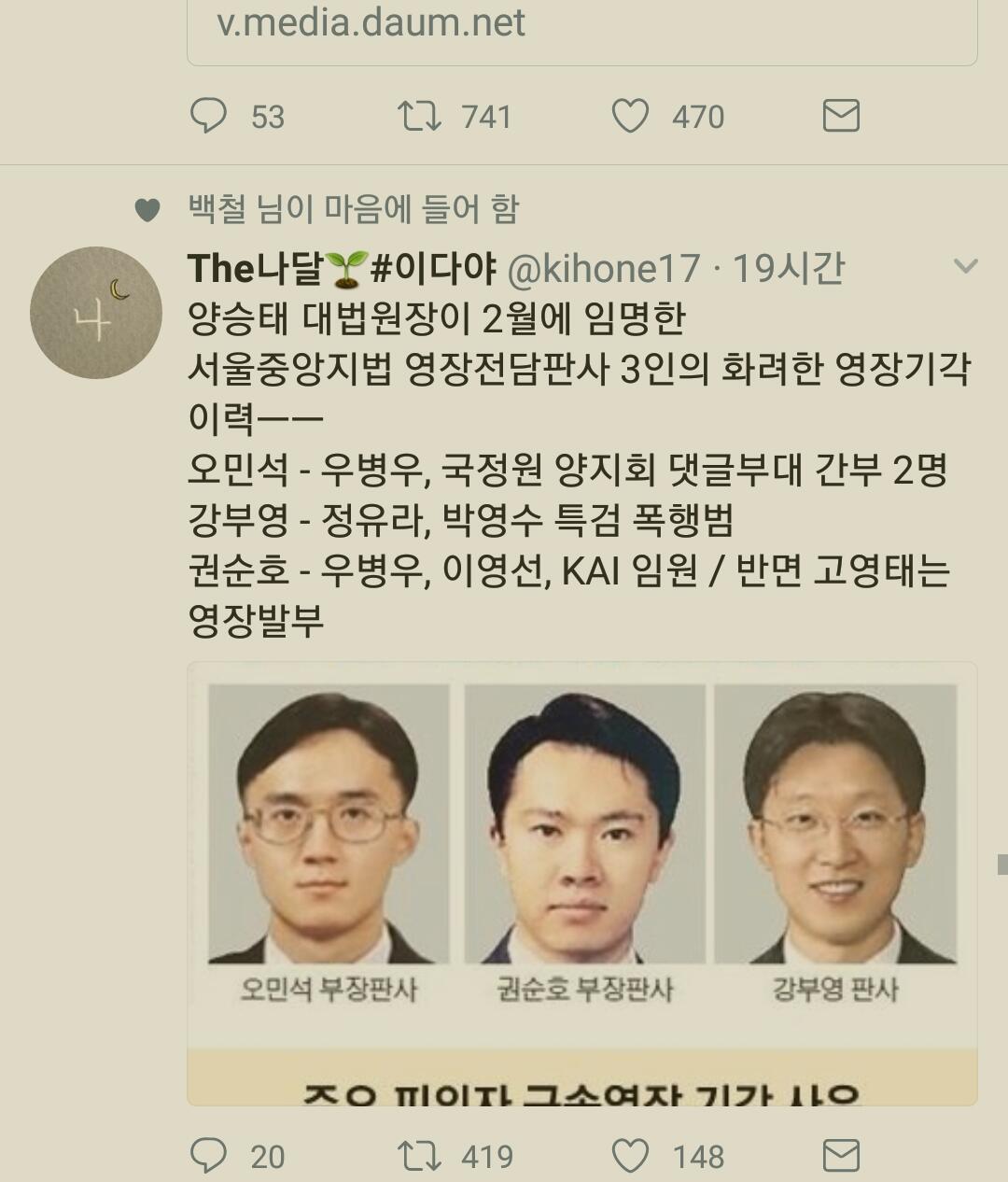Reply to The나달 tweet with 20 replies
This screenshot has width=1008, height=1182.
pos(208,1156)
